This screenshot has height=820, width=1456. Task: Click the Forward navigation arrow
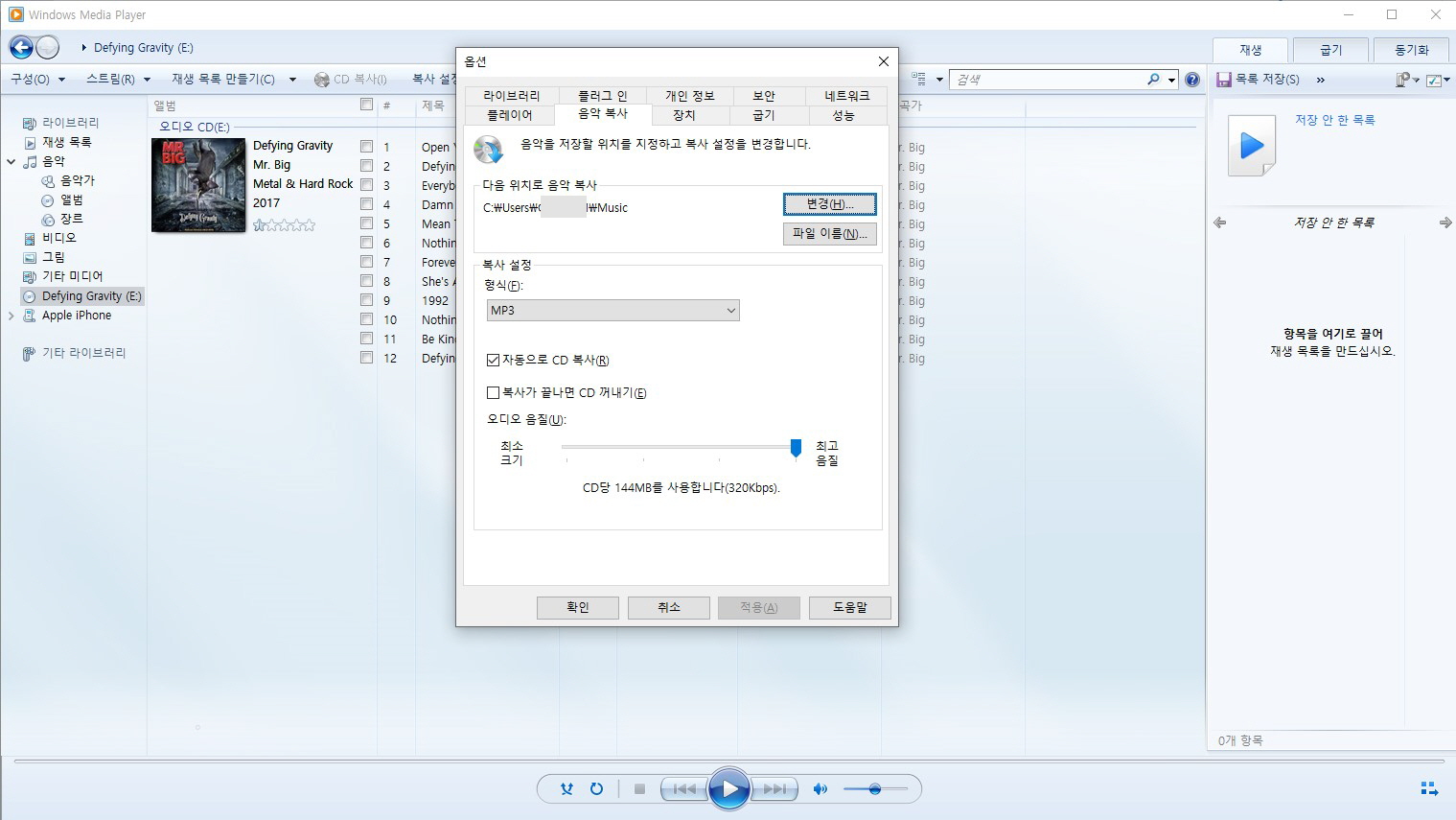(47, 47)
